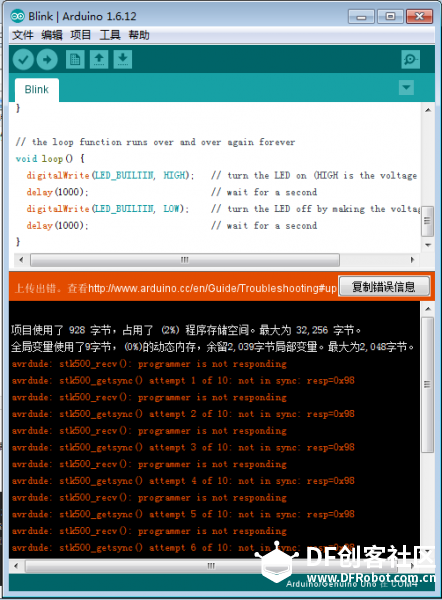Screen dimensions: 442x600
Task: Open the 编辑 menu
Action: pos(52,35)
